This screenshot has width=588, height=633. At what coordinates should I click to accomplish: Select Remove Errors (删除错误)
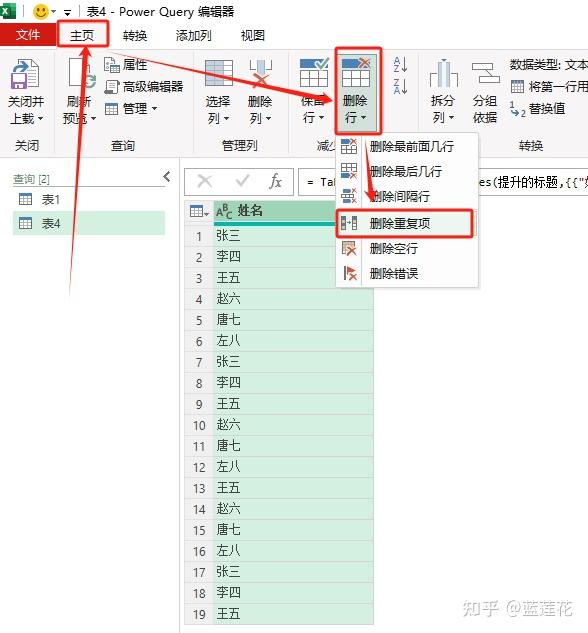(x=407, y=273)
